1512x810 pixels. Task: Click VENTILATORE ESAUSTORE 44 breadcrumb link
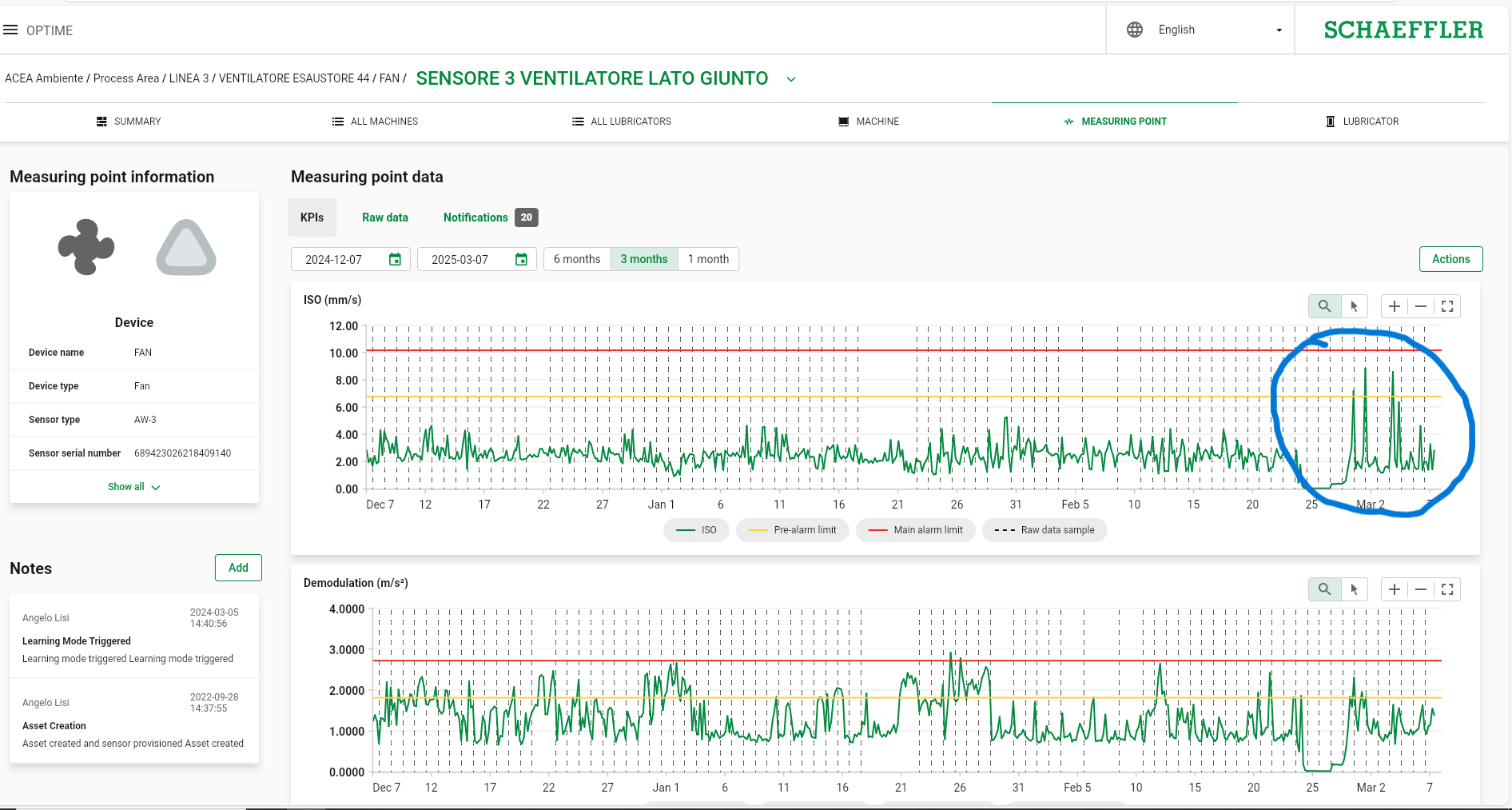coord(294,78)
